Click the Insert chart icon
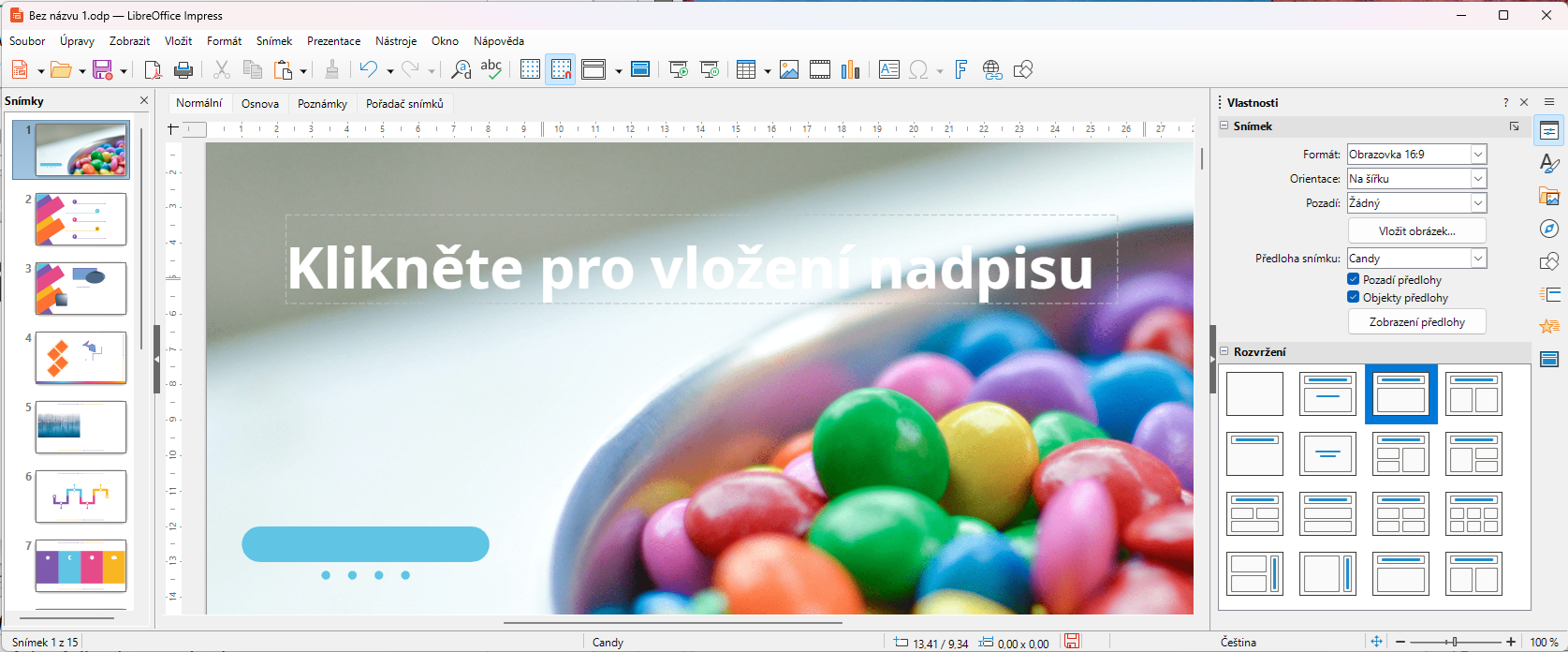Viewport: 1568px width, 652px height. pyautogui.click(x=850, y=69)
